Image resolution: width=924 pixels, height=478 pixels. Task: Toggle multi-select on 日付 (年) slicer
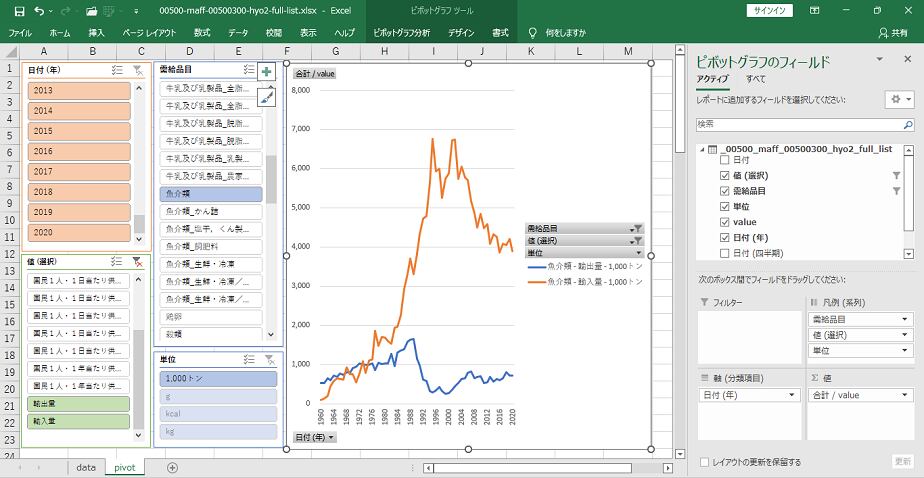pyautogui.click(x=118, y=70)
